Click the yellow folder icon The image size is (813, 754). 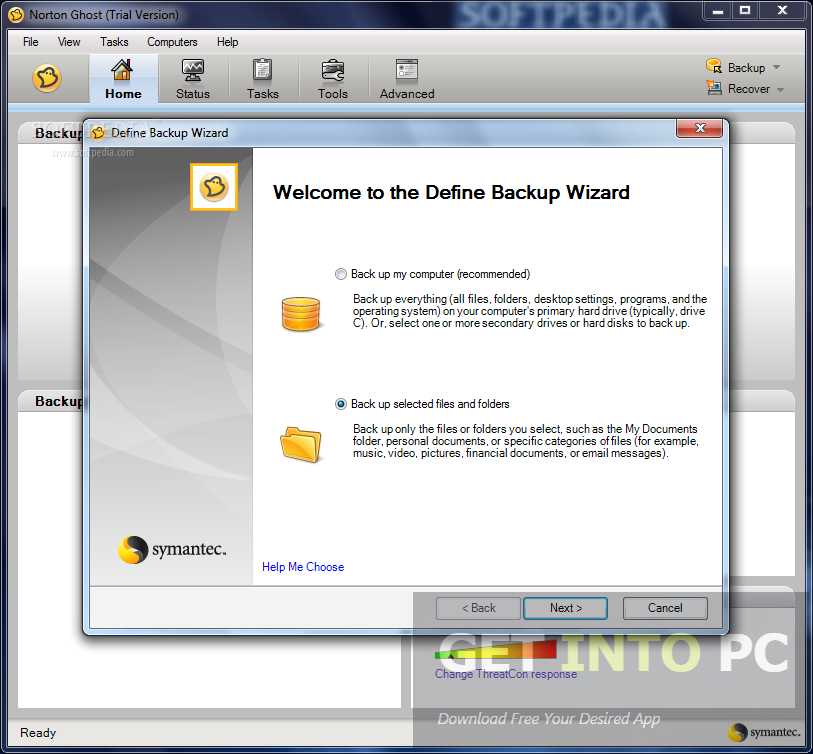click(301, 444)
